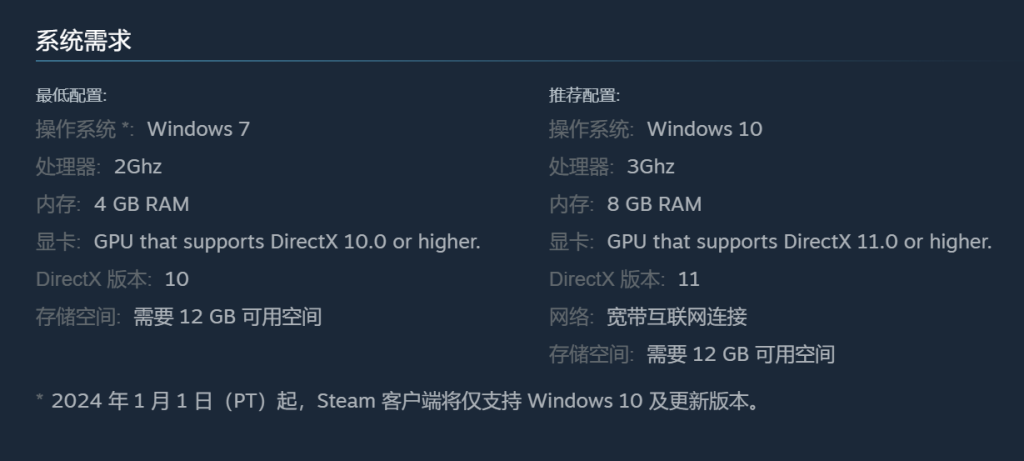Image resolution: width=1024 pixels, height=461 pixels.
Task: Click the asterisk next to 操作系统
Action: pyautogui.click(x=126, y=125)
